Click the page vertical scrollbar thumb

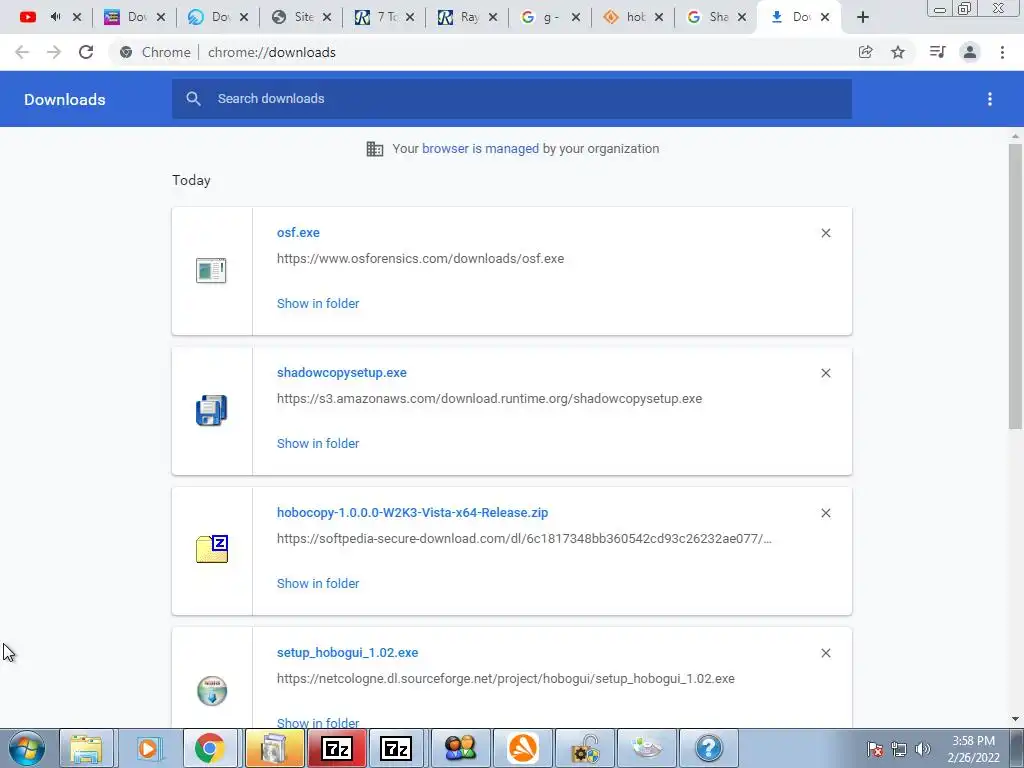(1015, 286)
